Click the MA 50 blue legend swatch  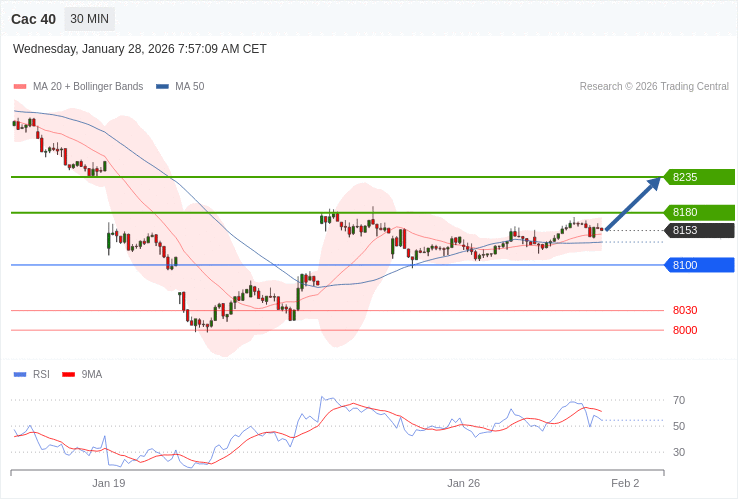(162, 87)
